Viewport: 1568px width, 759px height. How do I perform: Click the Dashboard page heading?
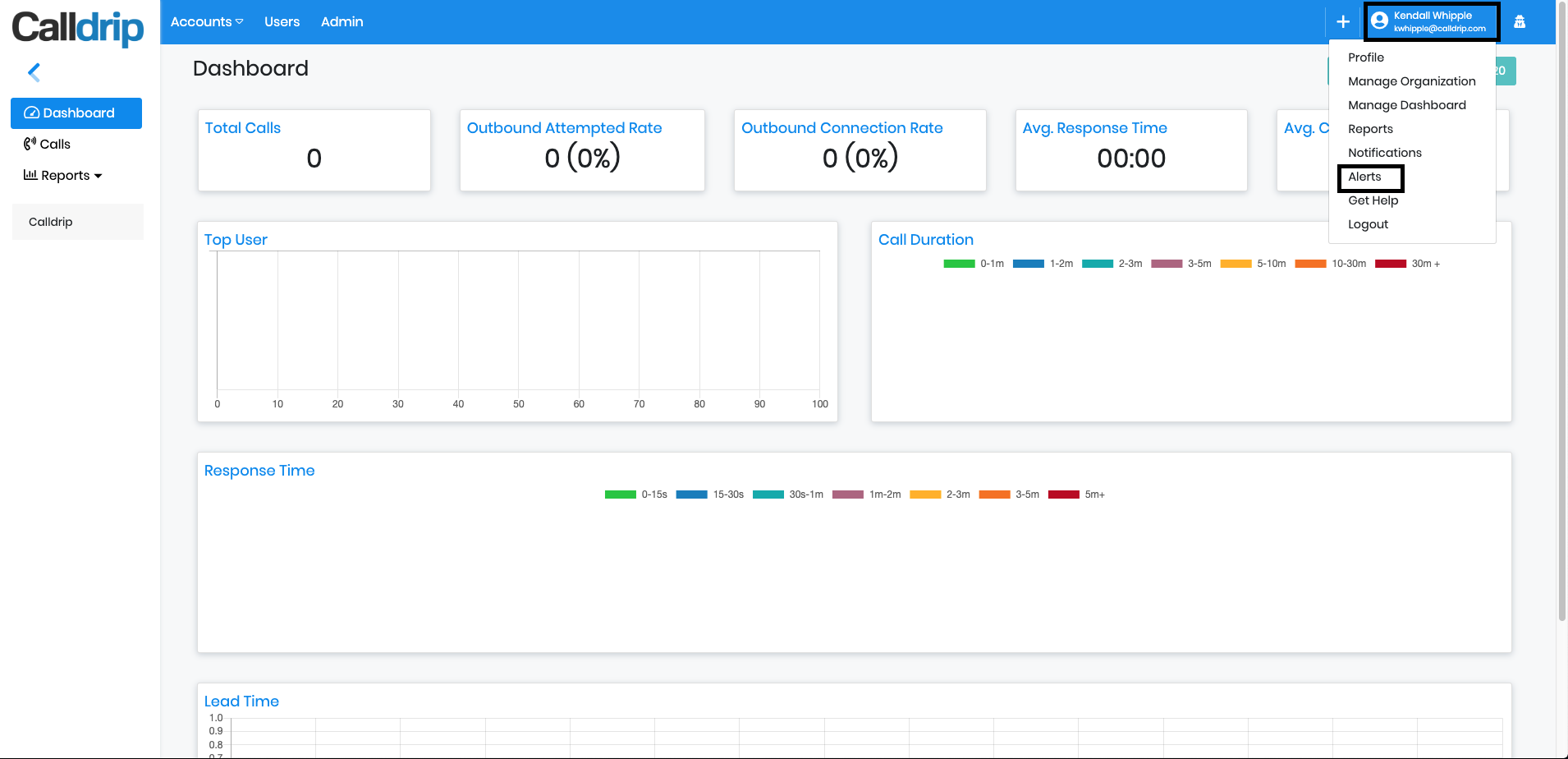tap(250, 68)
